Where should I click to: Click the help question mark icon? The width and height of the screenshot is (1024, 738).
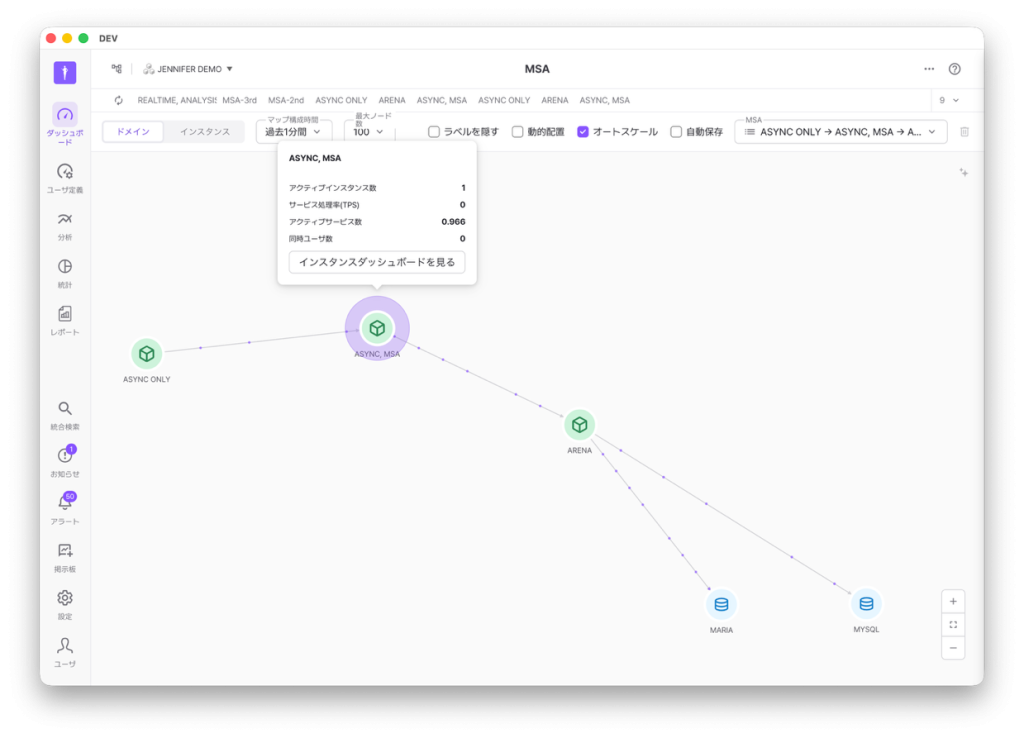954,69
